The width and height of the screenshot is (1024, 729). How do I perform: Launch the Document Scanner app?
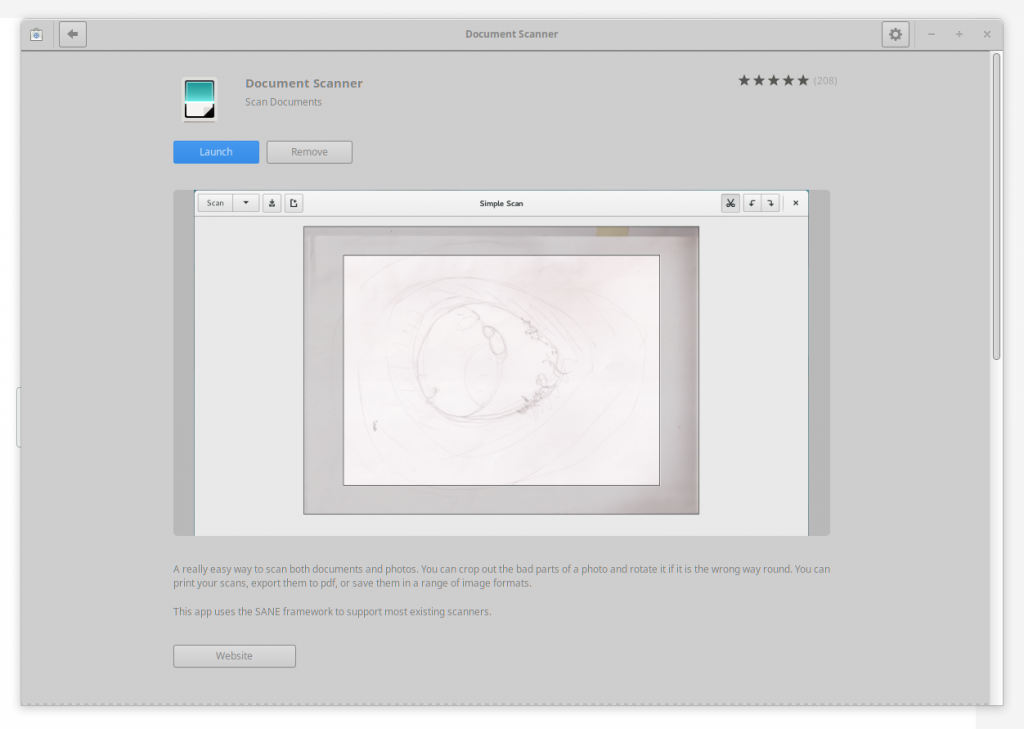(216, 152)
